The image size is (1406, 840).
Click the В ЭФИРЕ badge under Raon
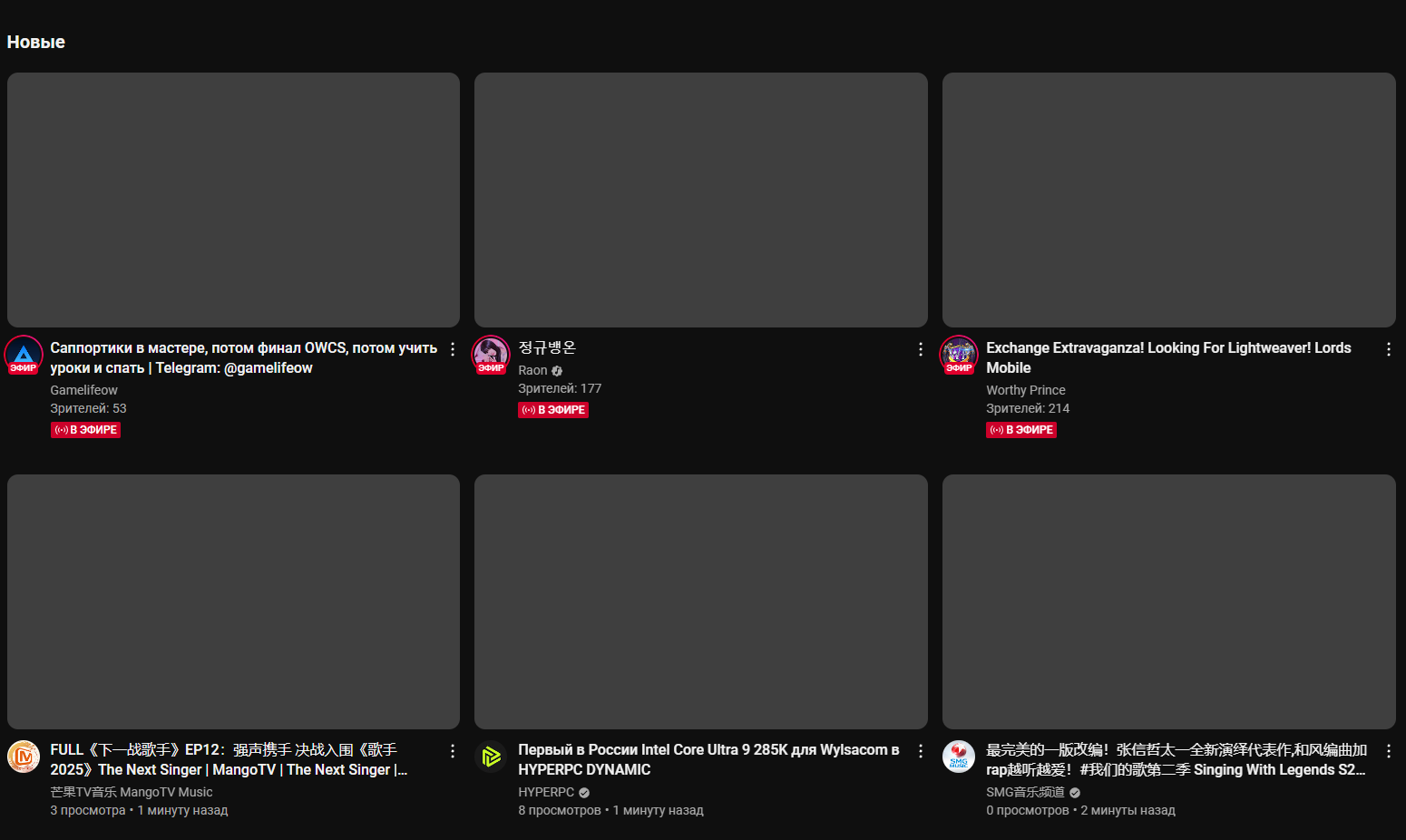coord(553,410)
